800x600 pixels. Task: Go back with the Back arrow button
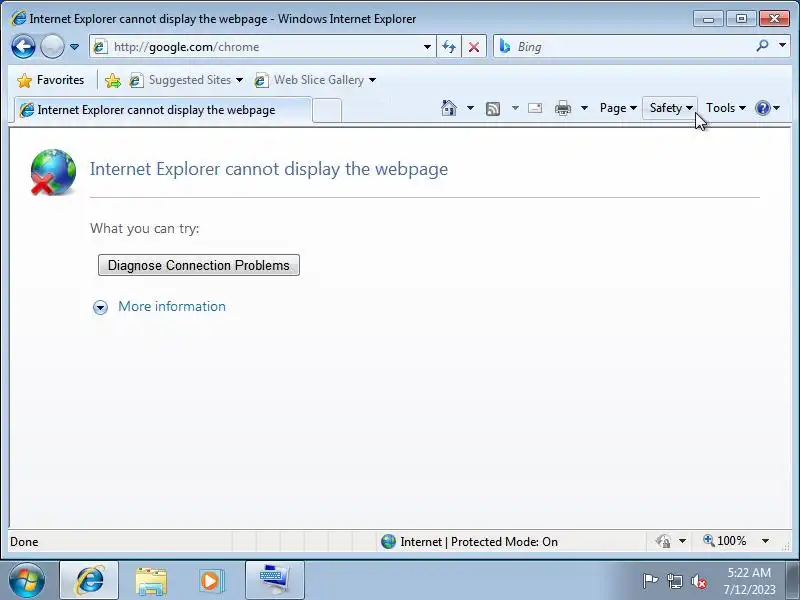tap(23, 47)
